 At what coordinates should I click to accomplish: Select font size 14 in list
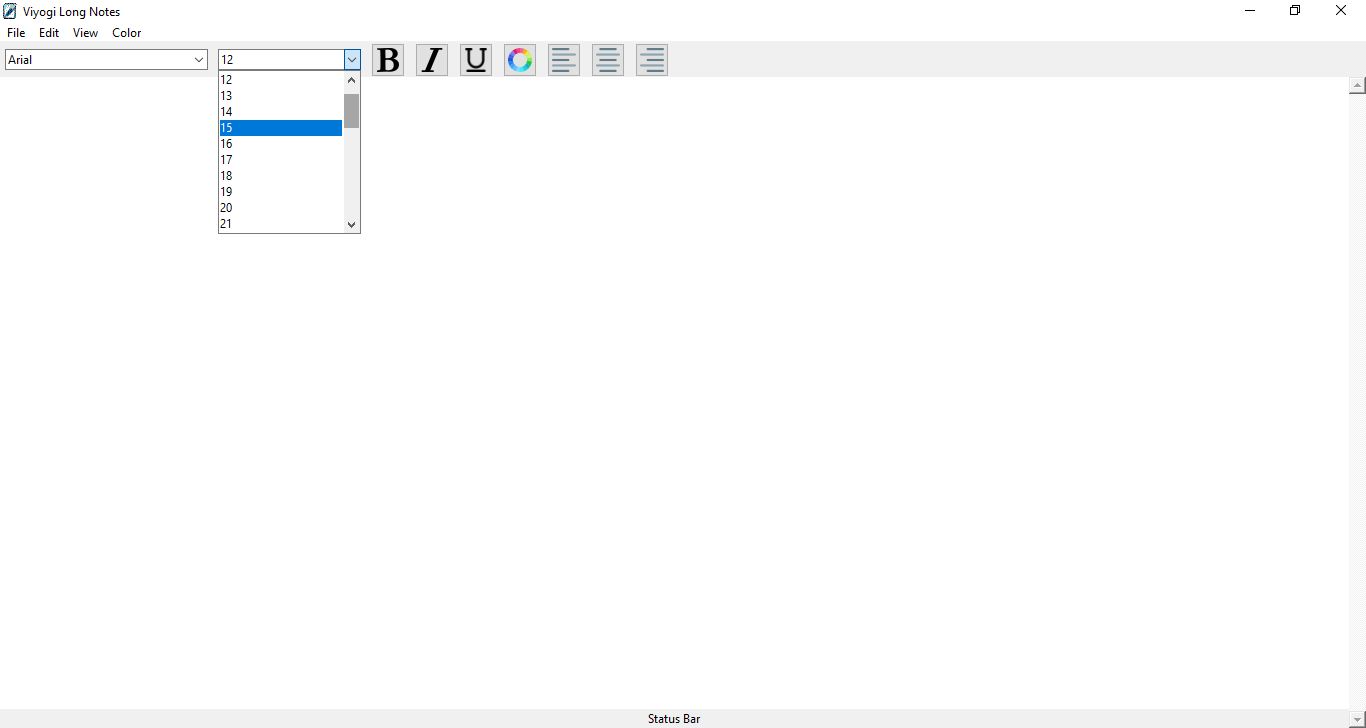(281, 112)
